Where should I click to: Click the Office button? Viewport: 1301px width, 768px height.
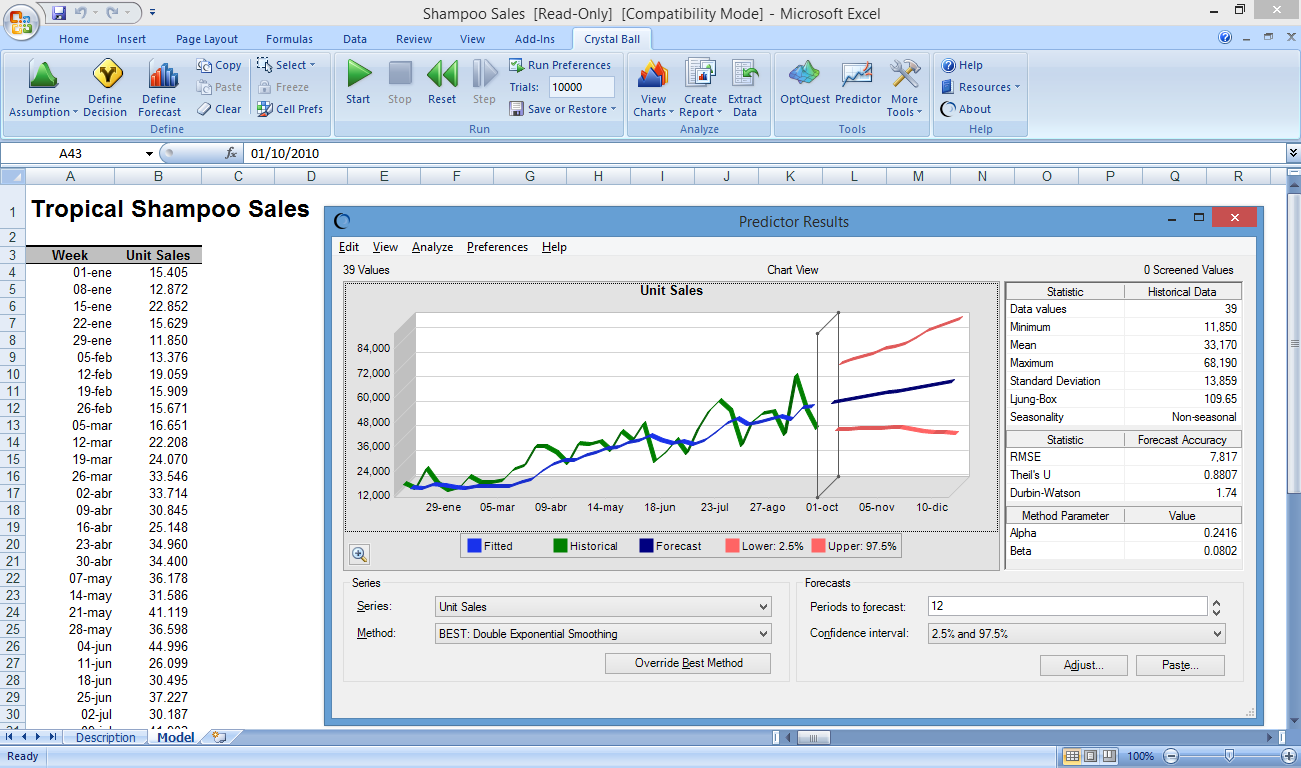click(20, 20)
